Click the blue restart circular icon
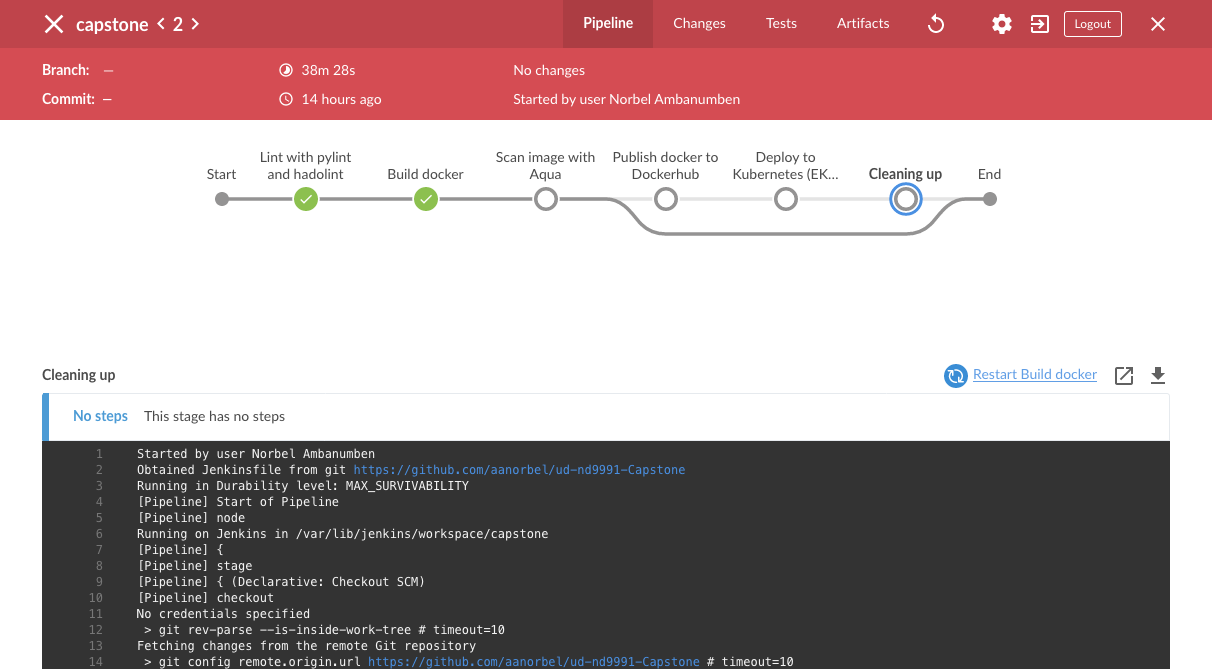 [x=956, y=375]
